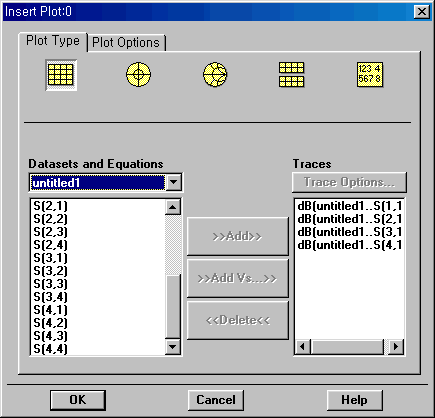Switch to the Plot Options tab
The height and width of the screenshot is (418, 435).
click(126, 43)
